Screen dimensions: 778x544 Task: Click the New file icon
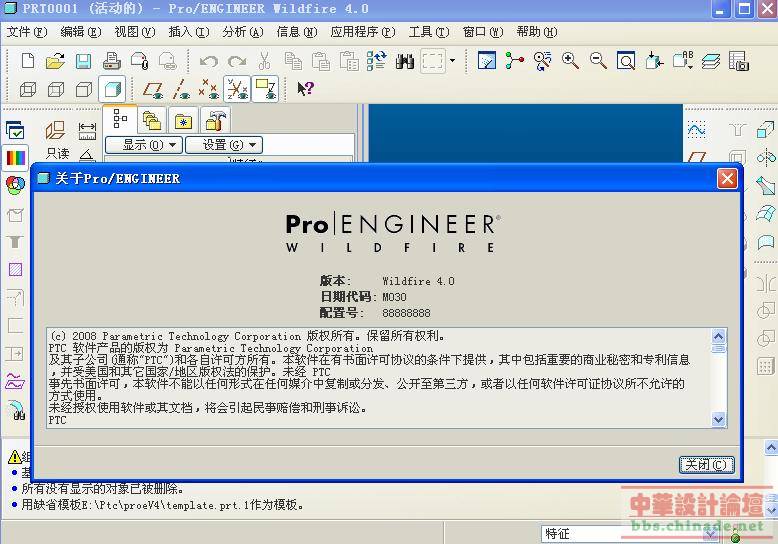point(28,61)
